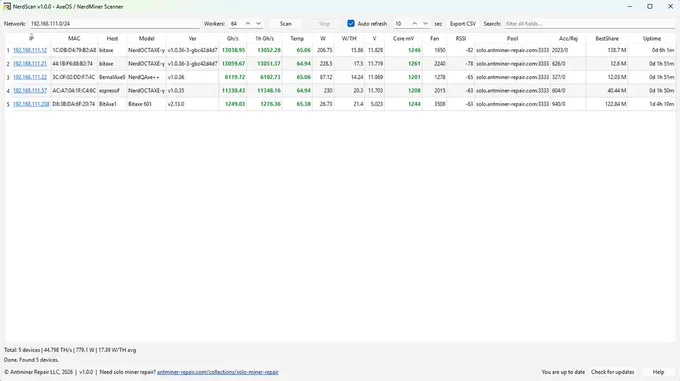This screenshot has height=381, width=680.
Task: Export results with Export CSV button
Action: tap(463, 24)
